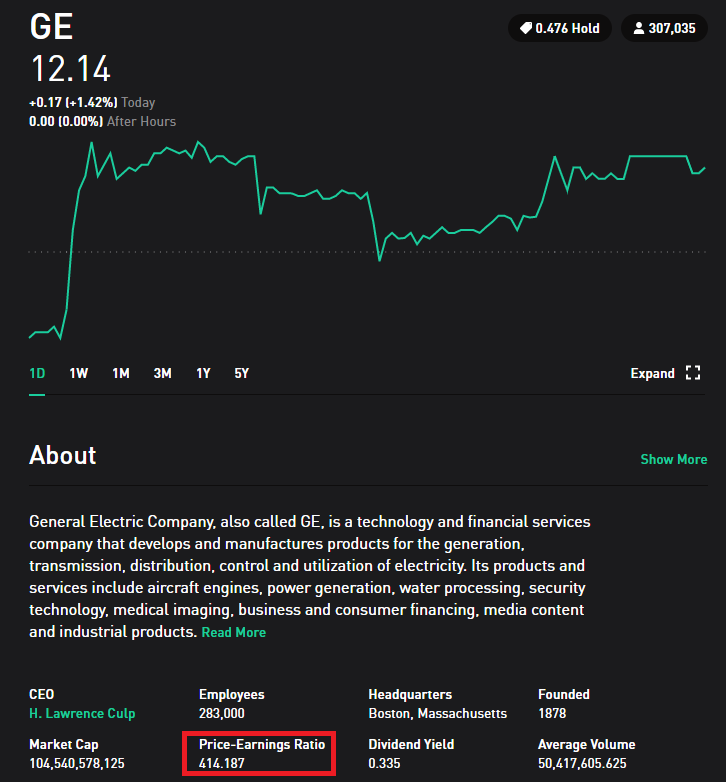Click Headquarters value Boston, Massachusetts

tap(438, 713)
